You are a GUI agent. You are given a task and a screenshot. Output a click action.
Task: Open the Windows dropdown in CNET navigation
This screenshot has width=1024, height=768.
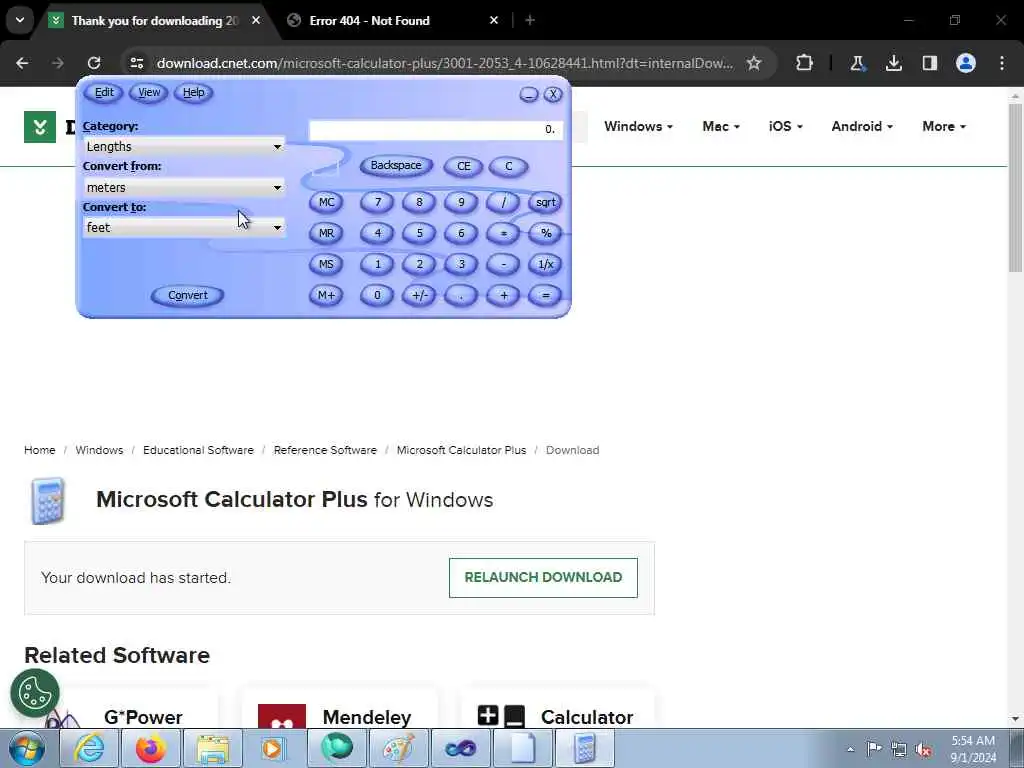(x=638, y=126)
